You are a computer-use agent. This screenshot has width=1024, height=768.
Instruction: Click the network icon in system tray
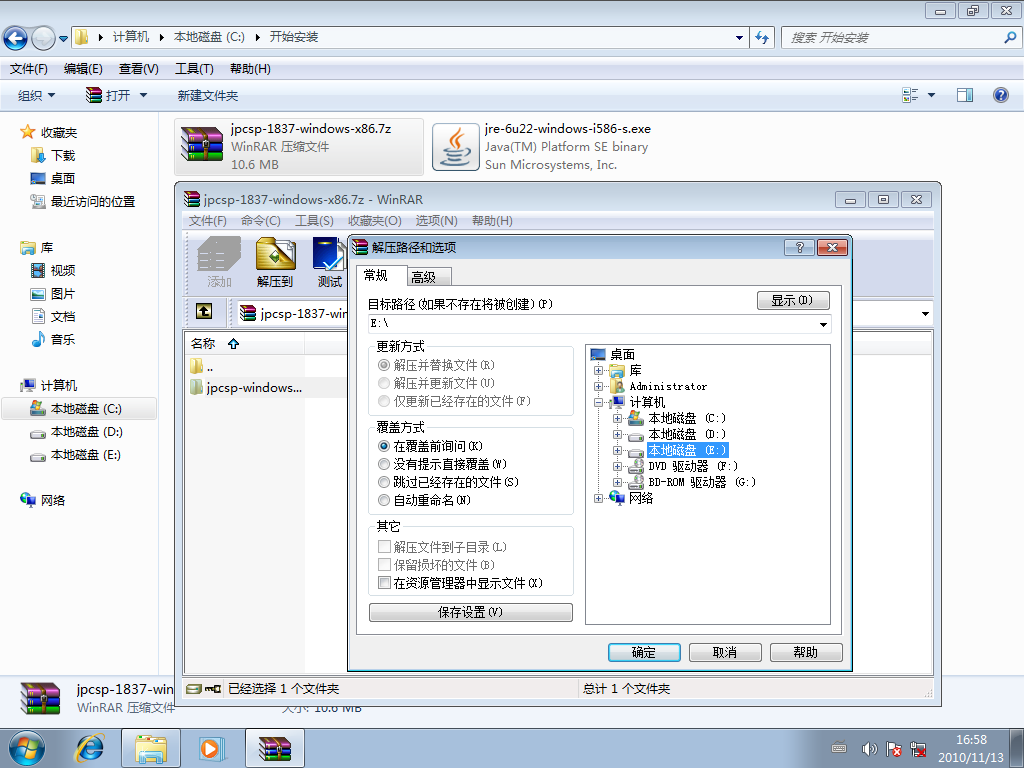(x=918, y=749)
